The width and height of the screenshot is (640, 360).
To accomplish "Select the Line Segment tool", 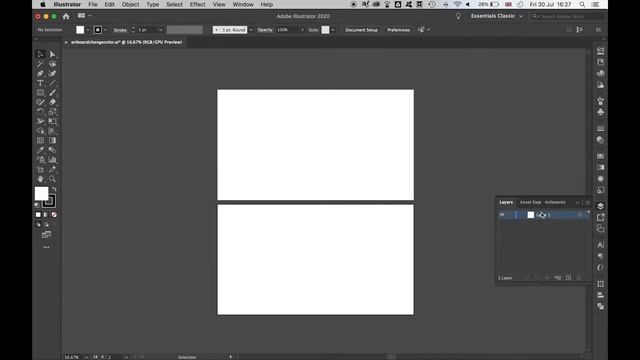I will (52, 83).
